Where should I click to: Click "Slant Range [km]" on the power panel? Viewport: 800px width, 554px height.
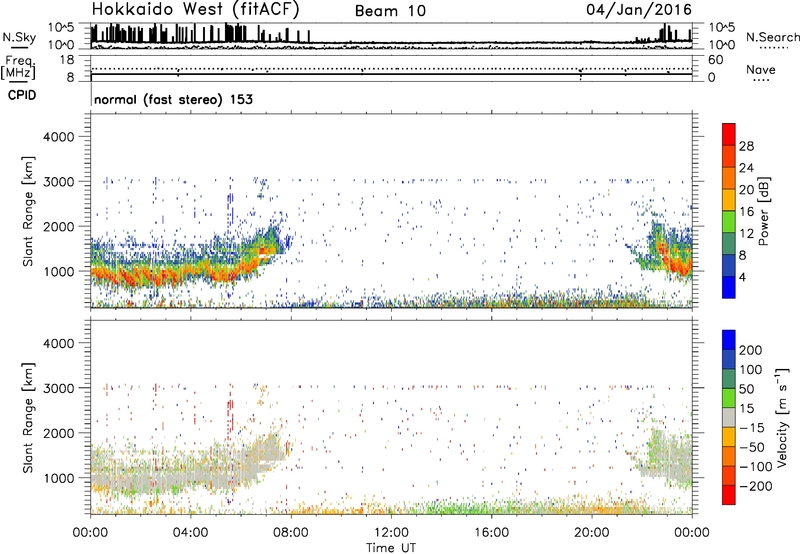pyautogui.click(x=28, y=211)
